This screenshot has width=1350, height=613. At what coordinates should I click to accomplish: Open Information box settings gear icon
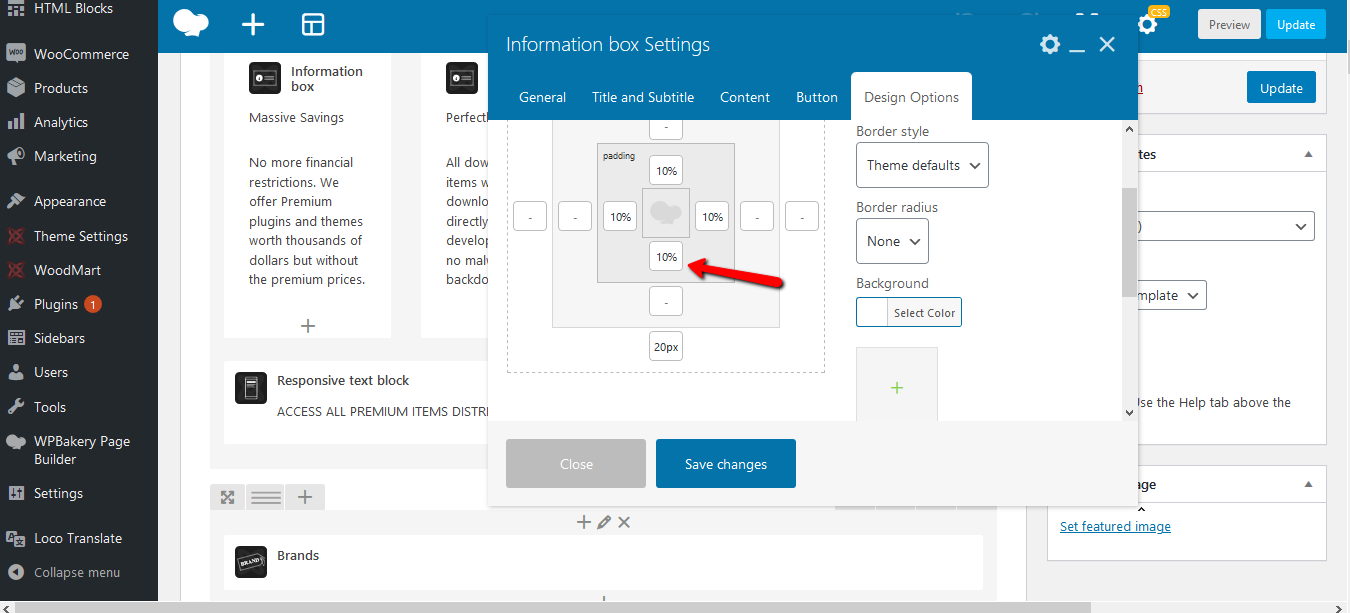tap(1049, 44)
